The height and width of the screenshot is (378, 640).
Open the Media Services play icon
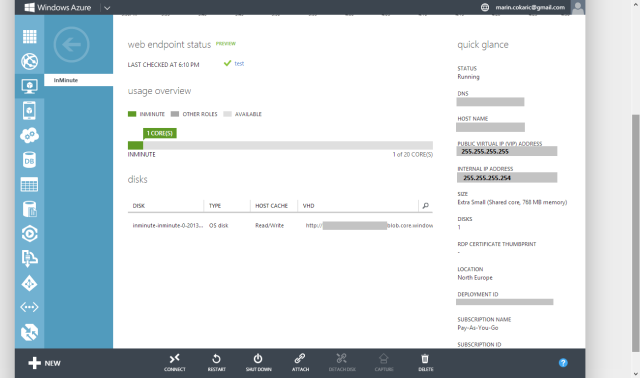(29, 233)
